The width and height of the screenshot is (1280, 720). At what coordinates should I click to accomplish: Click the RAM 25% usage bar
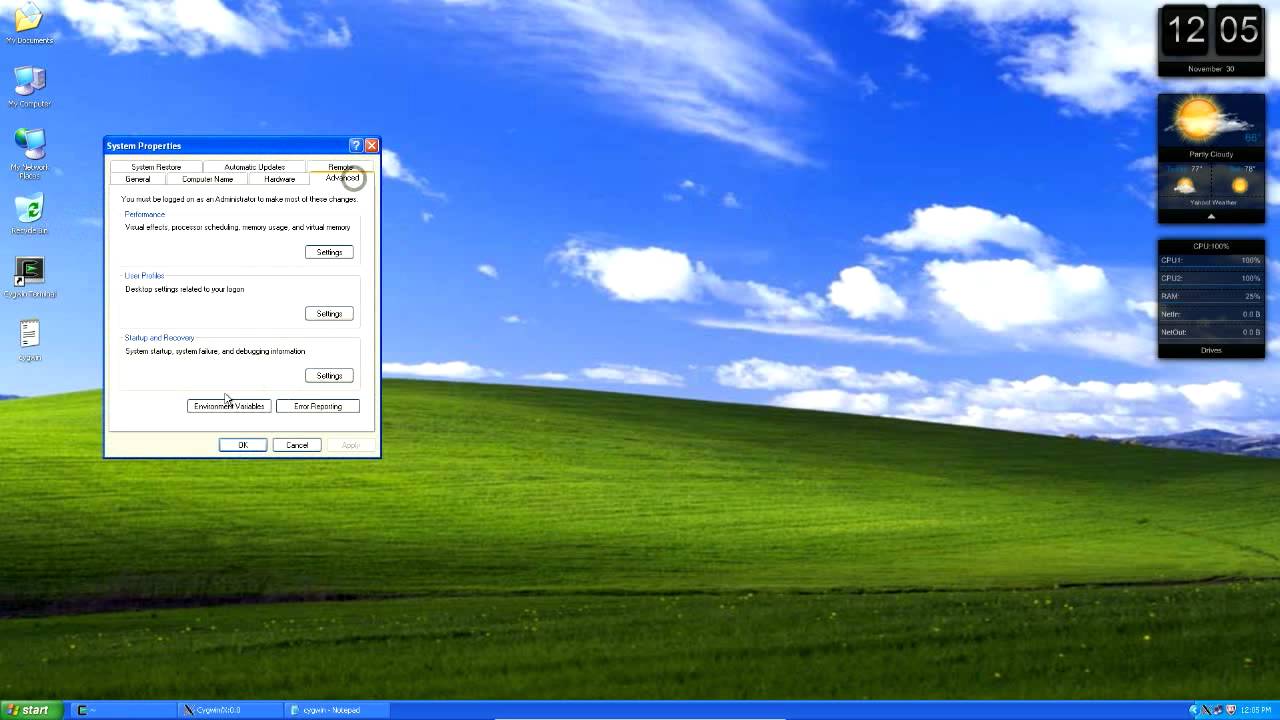pos(1211,296)
